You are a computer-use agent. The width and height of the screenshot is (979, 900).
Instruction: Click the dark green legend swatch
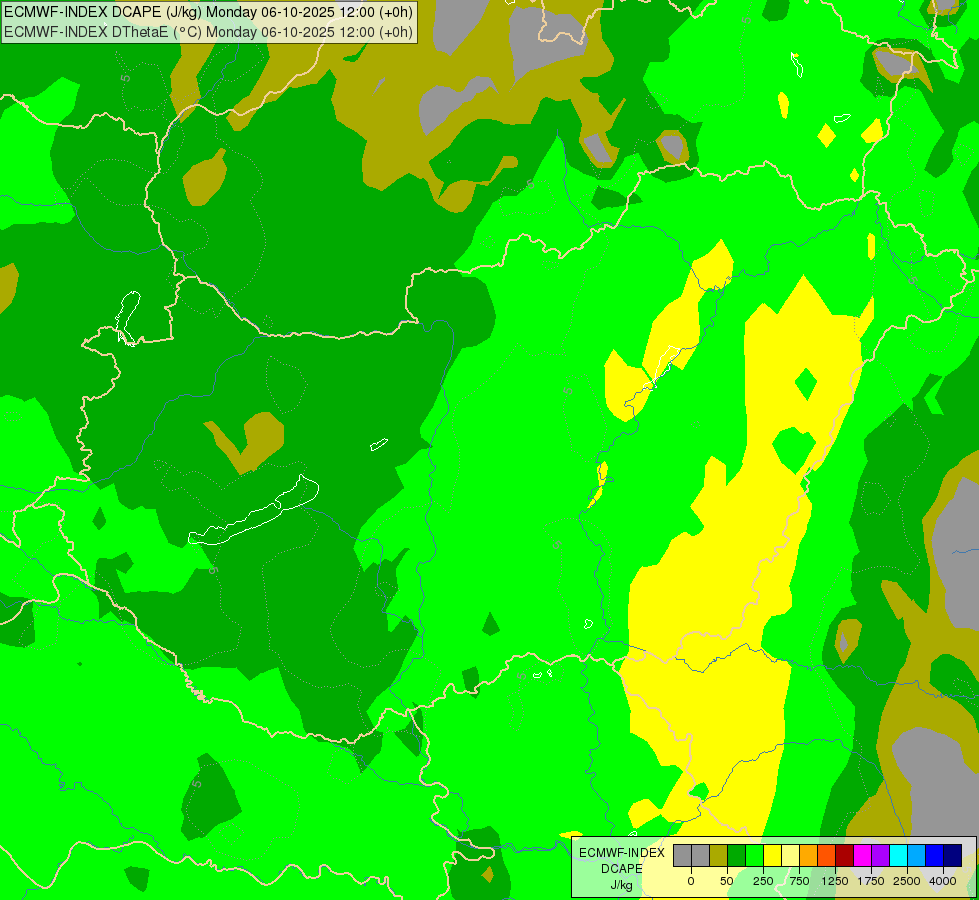point(737,855)
